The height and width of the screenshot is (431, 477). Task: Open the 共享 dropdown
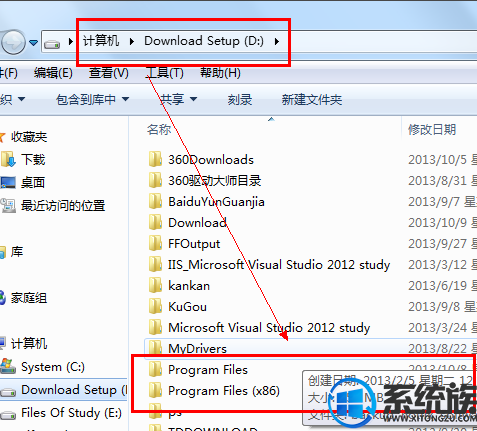(178, 99)
